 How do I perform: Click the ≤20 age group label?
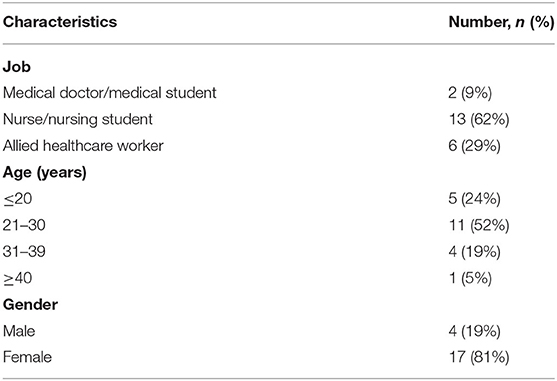point(17,199)
